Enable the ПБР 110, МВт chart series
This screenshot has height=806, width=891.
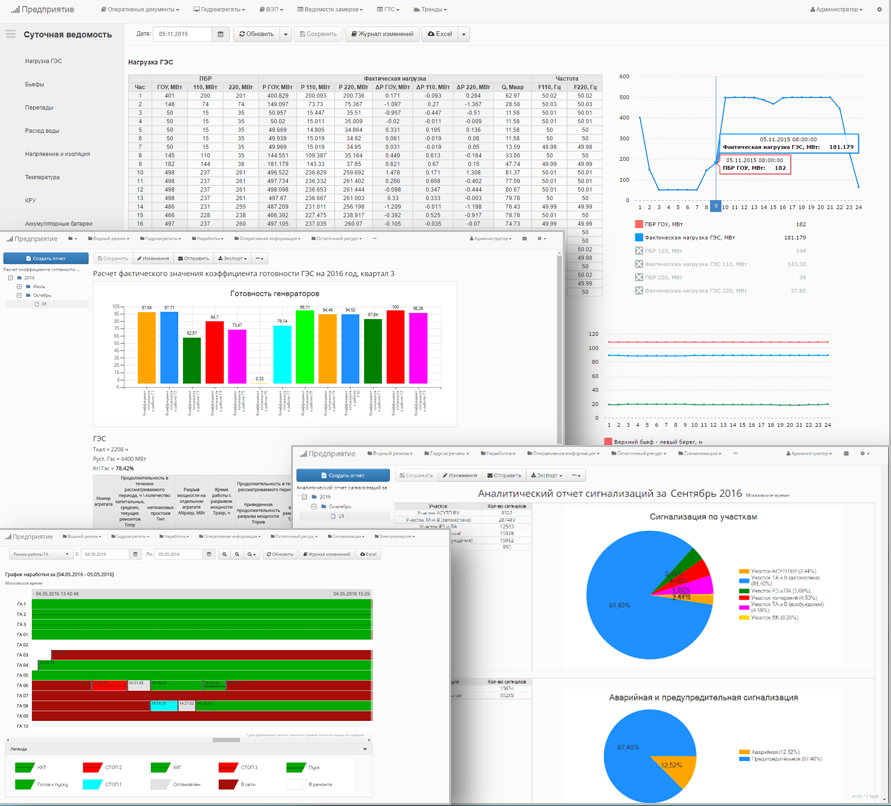coord(639,251)
